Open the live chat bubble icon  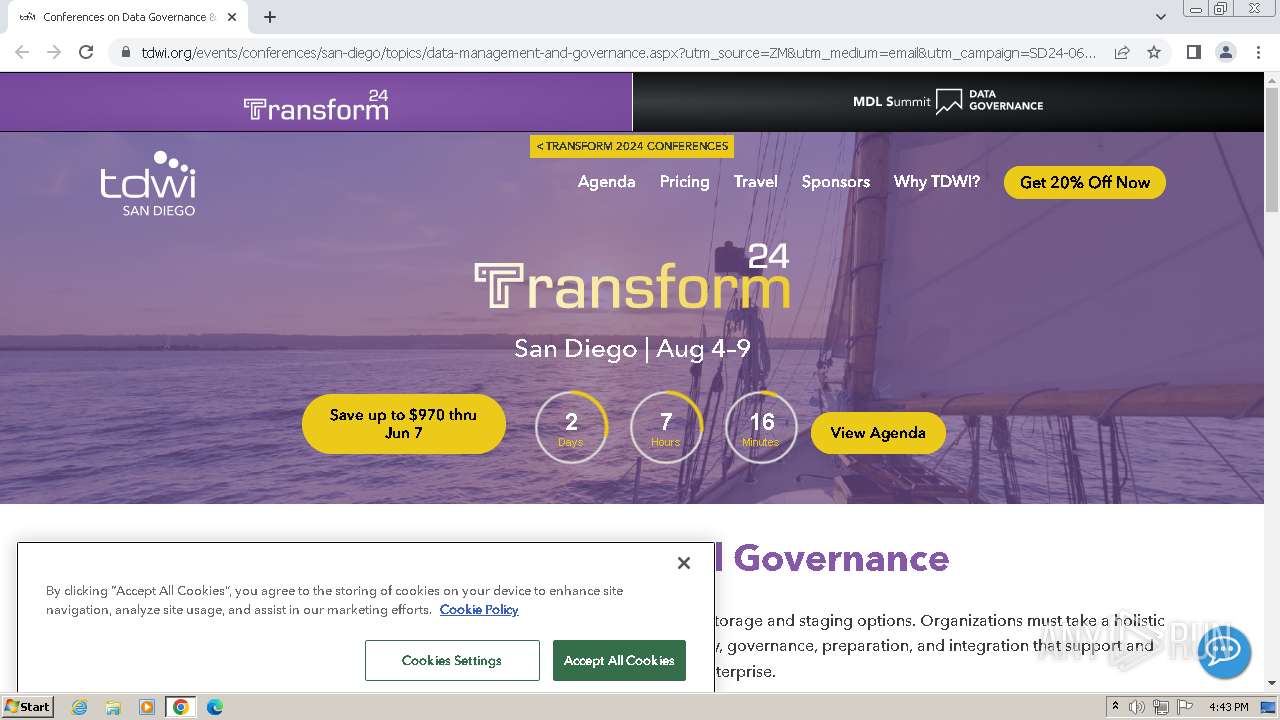point(1223,652)
